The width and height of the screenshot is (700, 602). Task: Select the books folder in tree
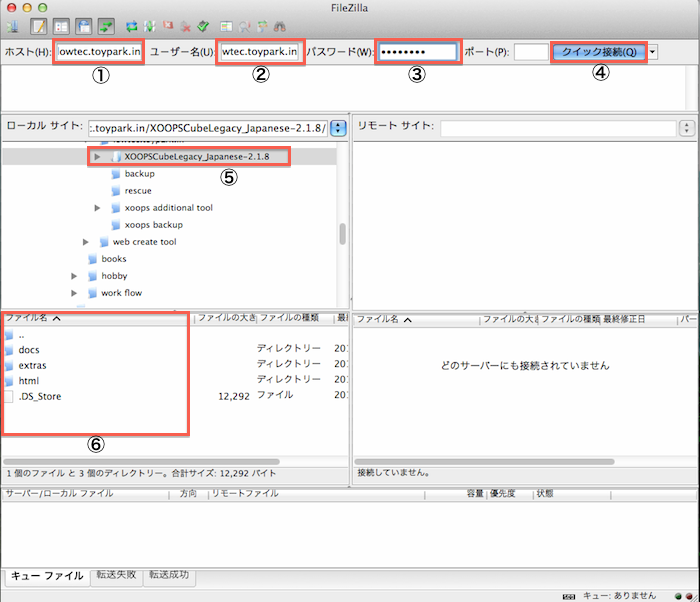[x=114, y=259]
